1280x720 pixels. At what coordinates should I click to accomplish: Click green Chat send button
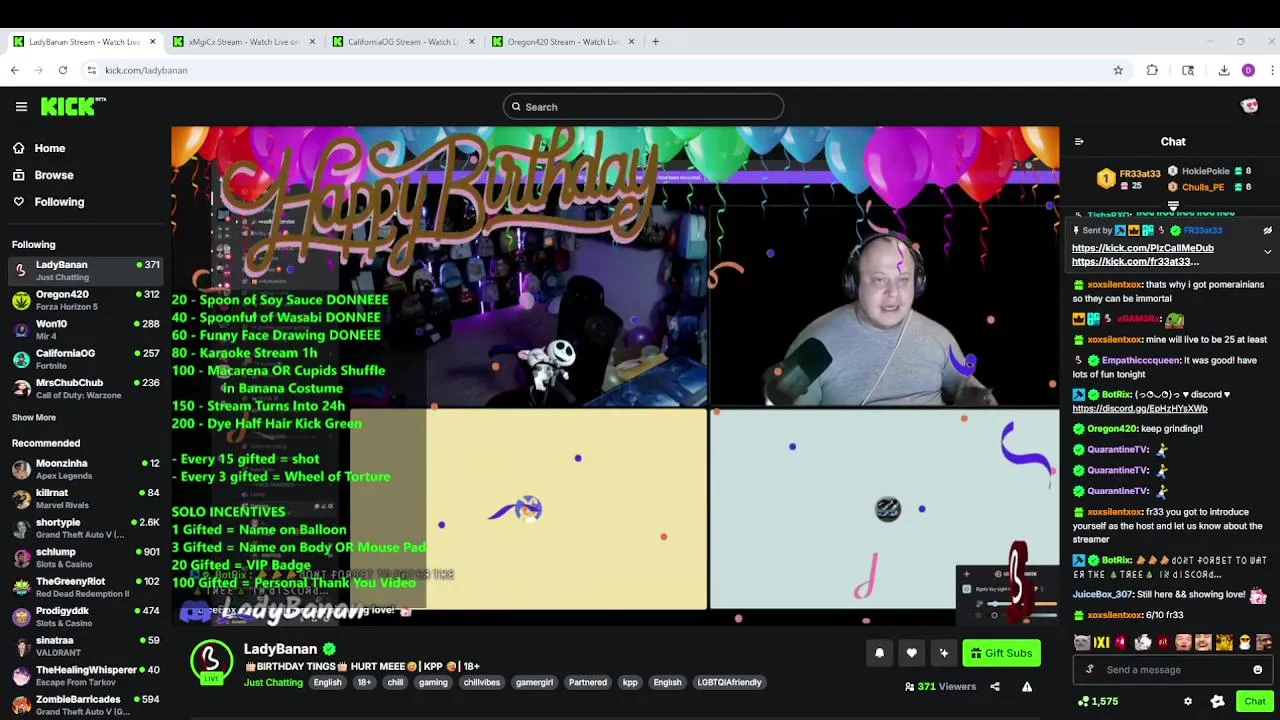pyautogui.click(x=1255, y=702)
